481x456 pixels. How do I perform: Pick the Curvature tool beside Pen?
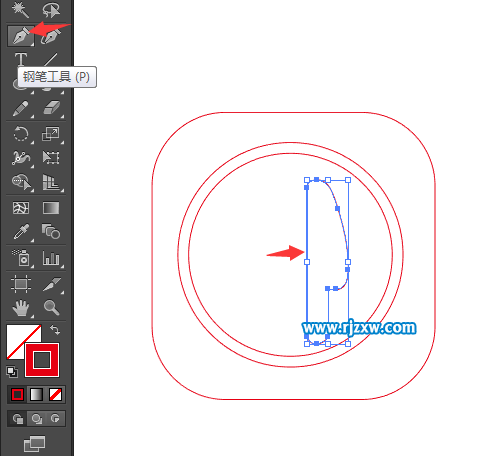point(51,36)
